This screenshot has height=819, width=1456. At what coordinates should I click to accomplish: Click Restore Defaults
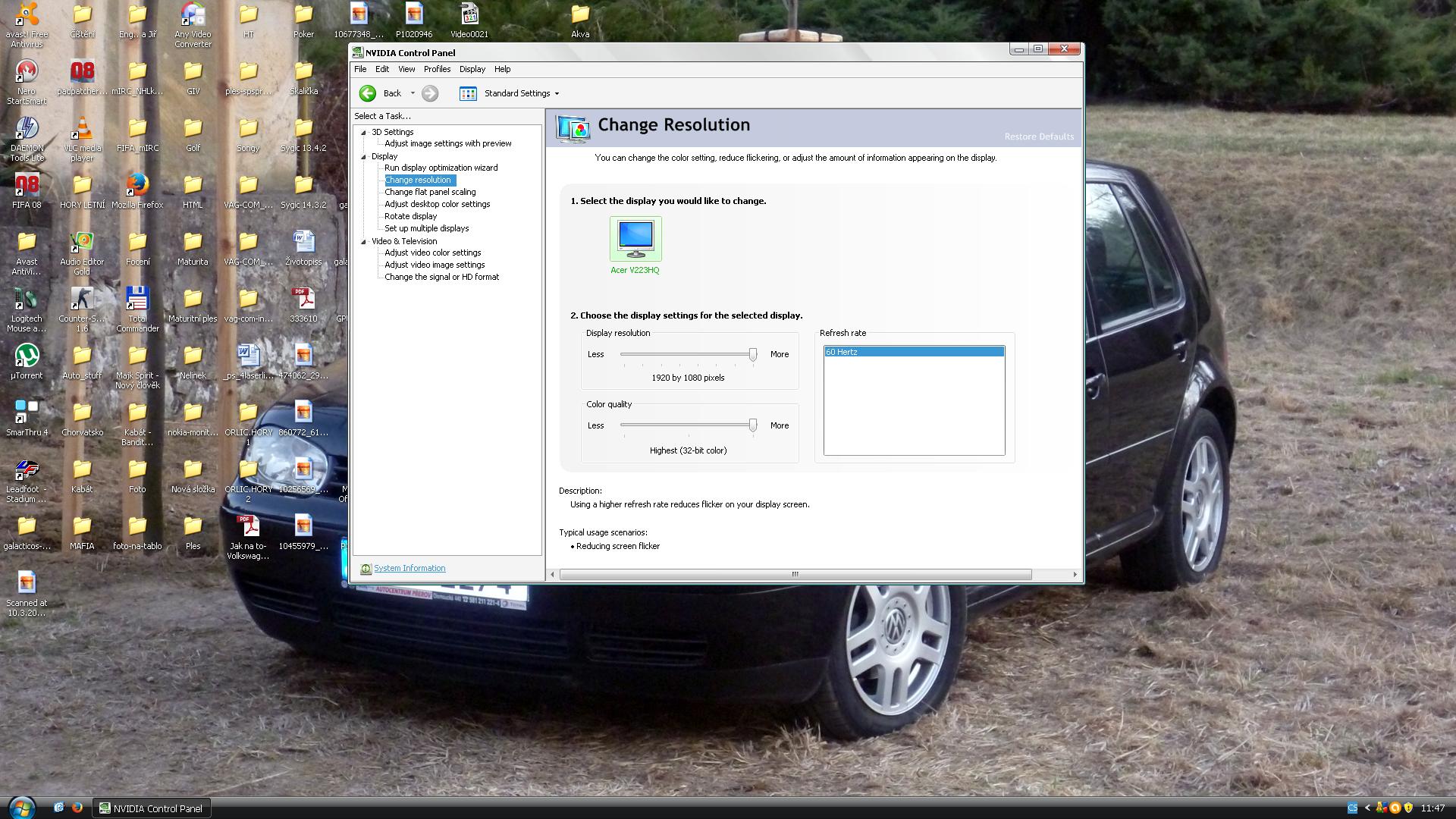point(1038,136)
